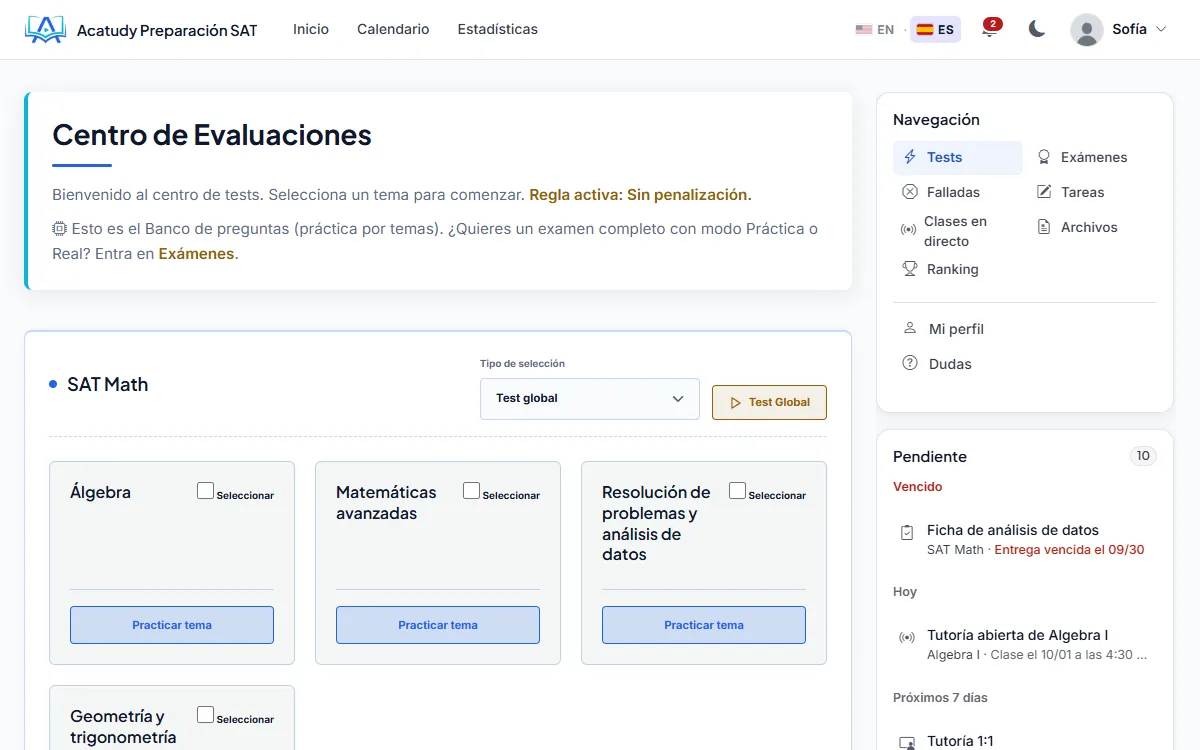Screen dimensions: 1200x750
Task: Click the SAT Math section heading
Action: (107, 385)
